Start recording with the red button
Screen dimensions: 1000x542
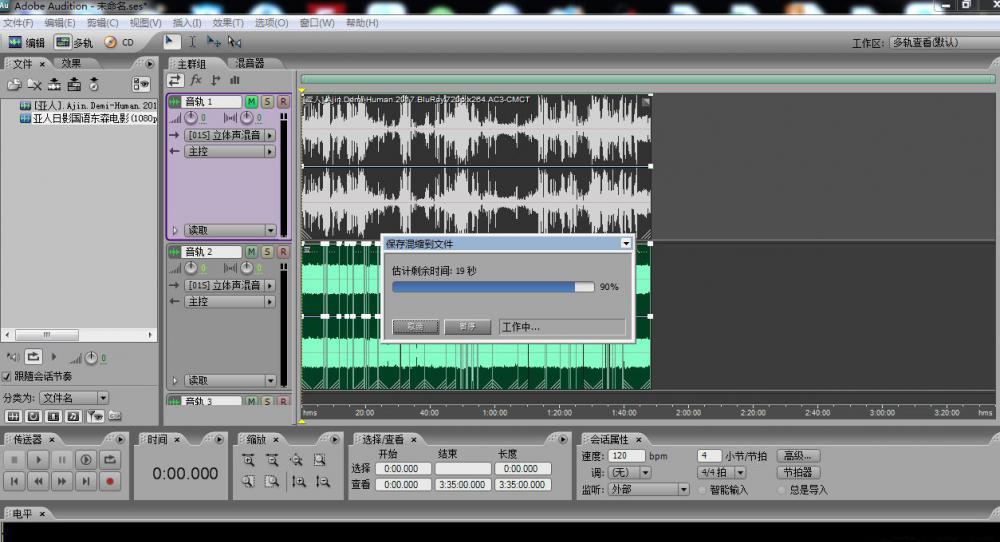(x=110, y=481)
